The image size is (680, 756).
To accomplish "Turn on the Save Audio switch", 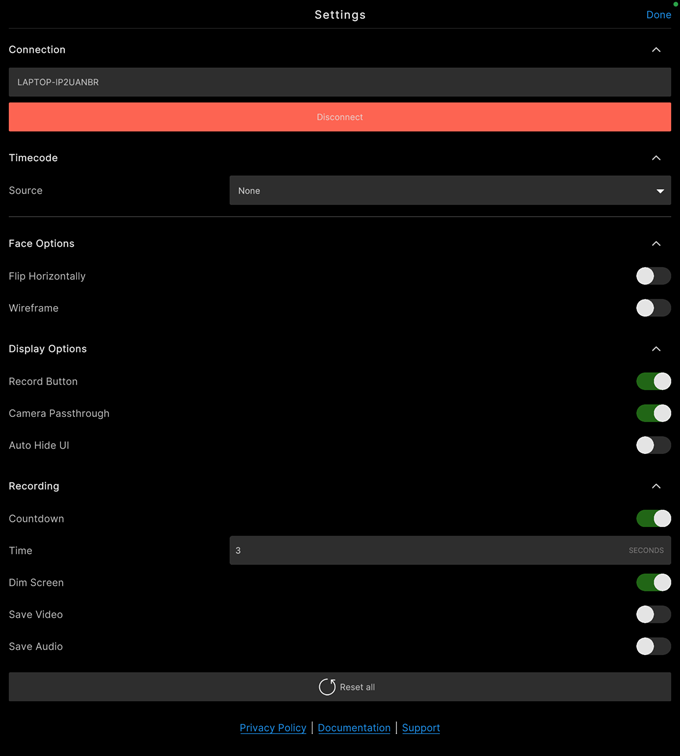I will pos(653,646).
